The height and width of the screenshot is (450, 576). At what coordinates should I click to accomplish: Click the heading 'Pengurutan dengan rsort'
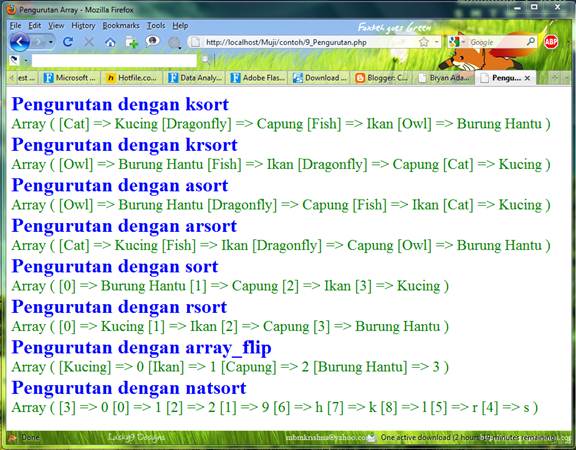[119, 307]
